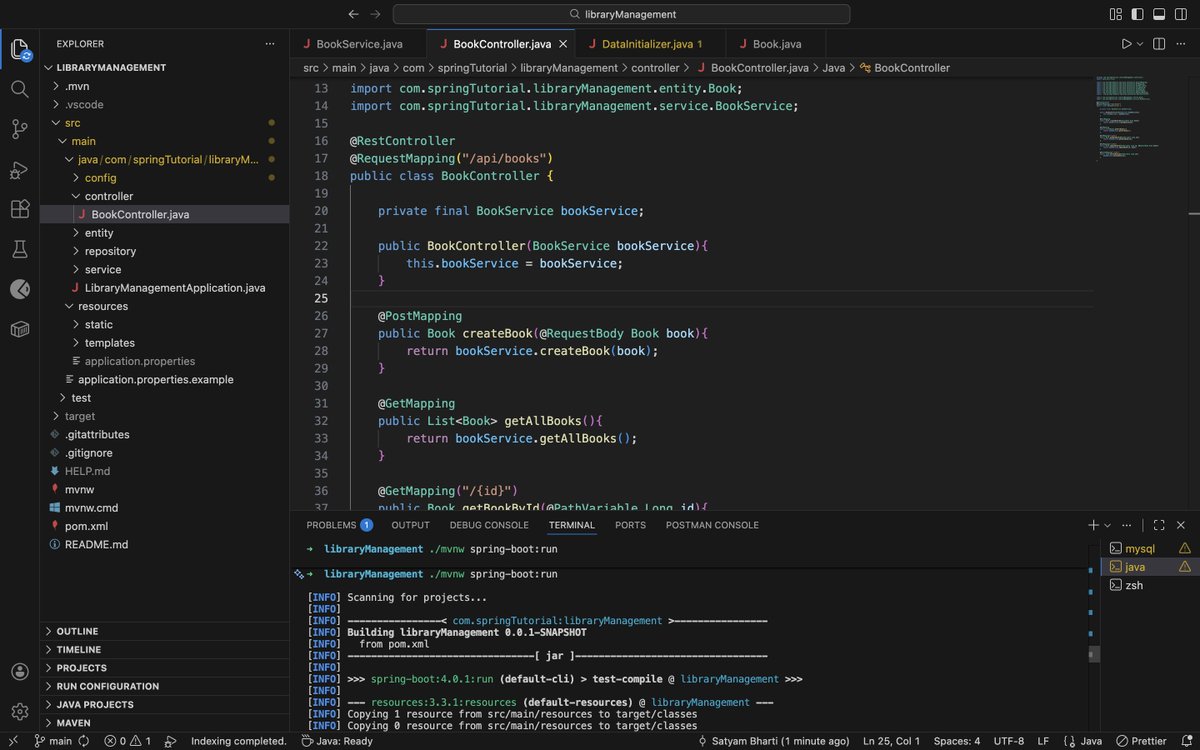Viewport: 1200px width, 750px height.
Task: Switch to the Book.java tab
Action: tap(776, 44)
